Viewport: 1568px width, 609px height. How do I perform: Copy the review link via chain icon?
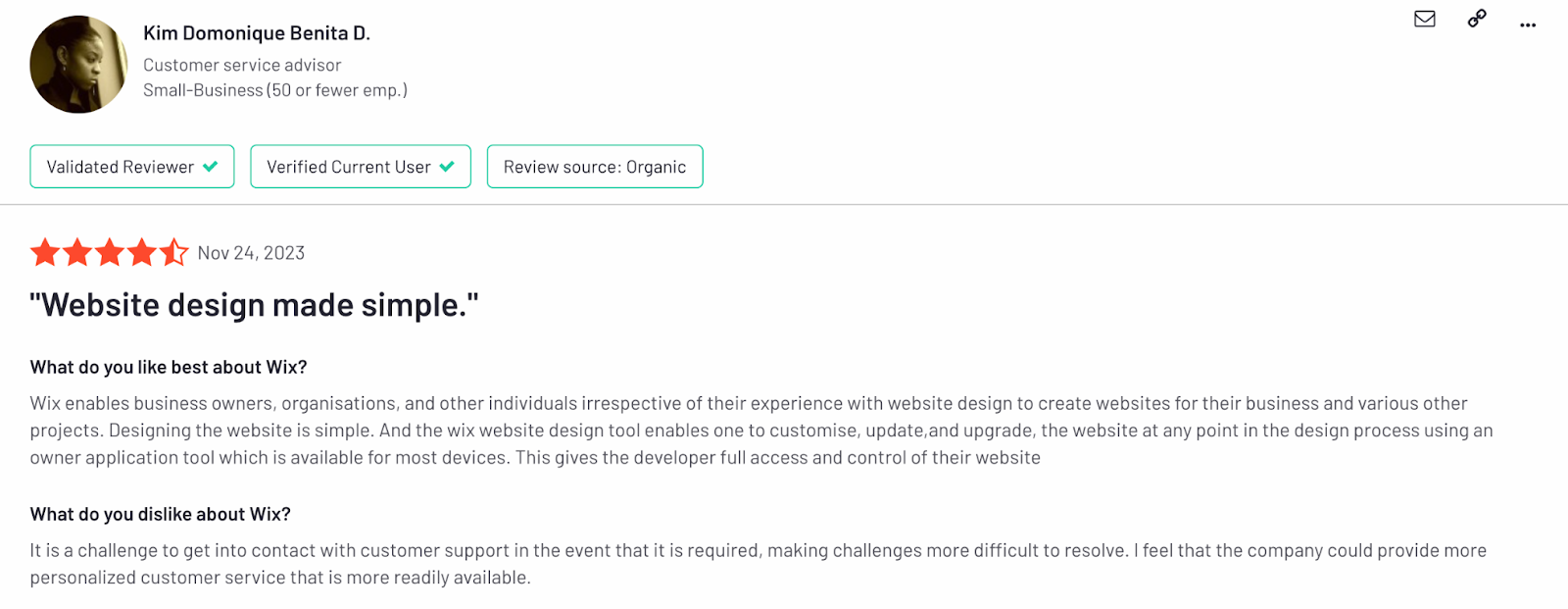click(1476, 20)
